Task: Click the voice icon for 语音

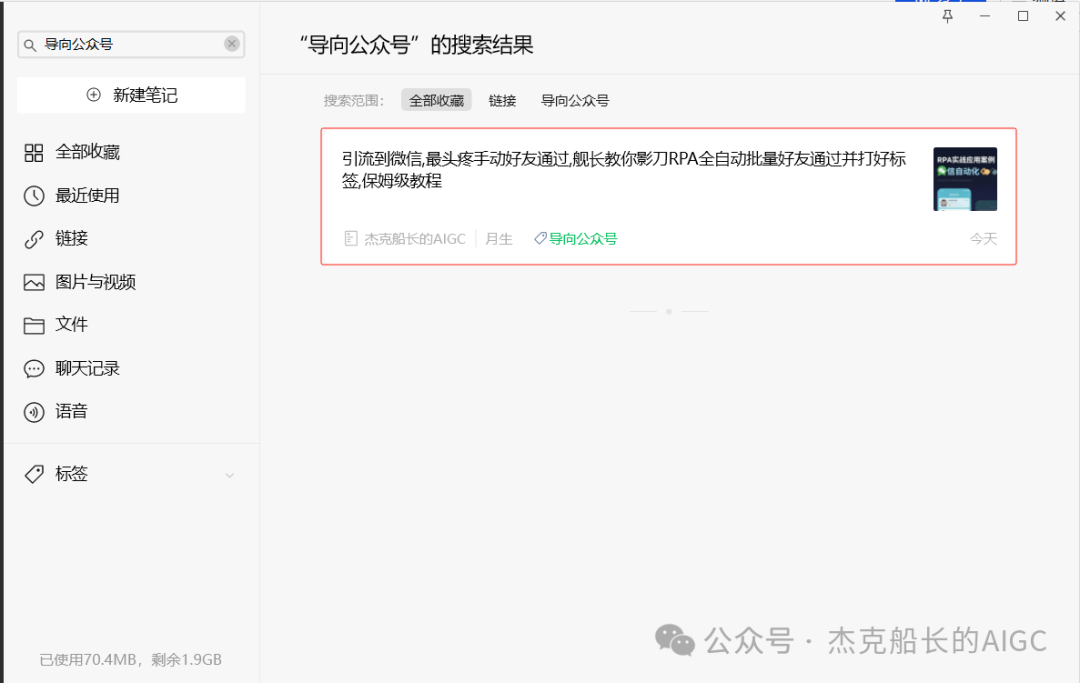Action: coord(34,412)
